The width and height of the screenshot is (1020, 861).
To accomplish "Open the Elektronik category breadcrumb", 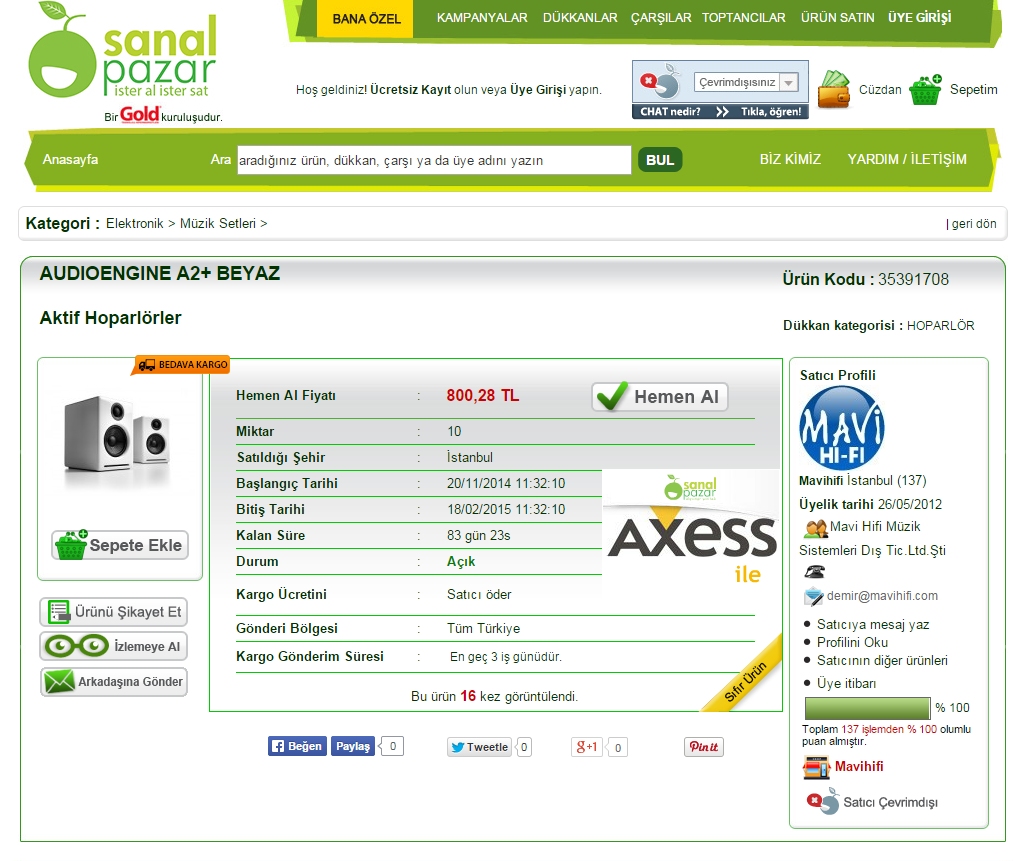I will click(x=135, y=224).
